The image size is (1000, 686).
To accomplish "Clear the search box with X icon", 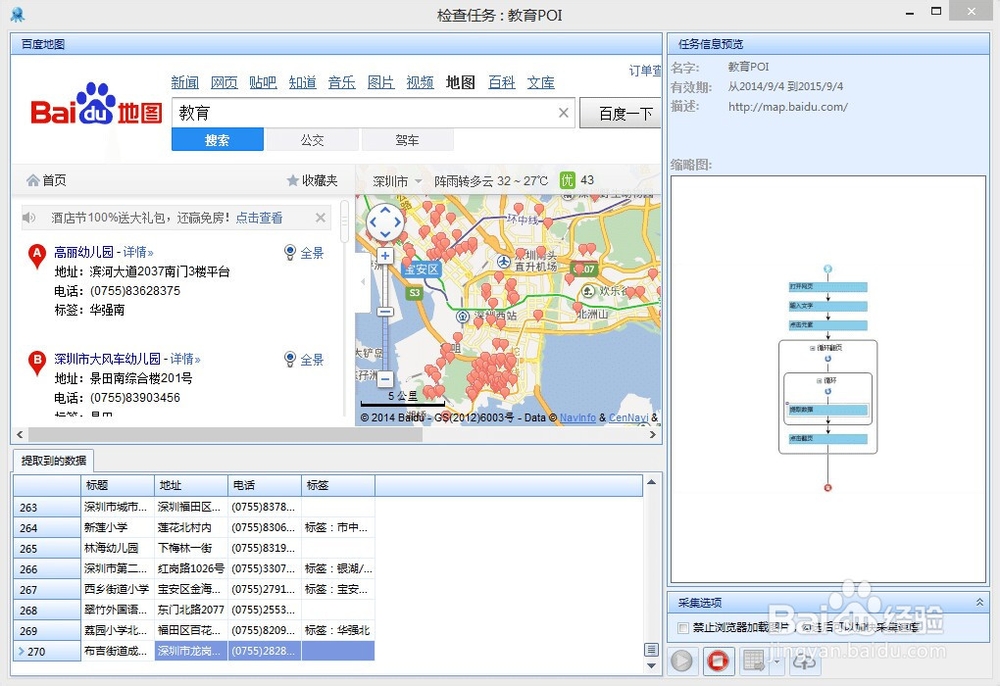I will [564, 113].
